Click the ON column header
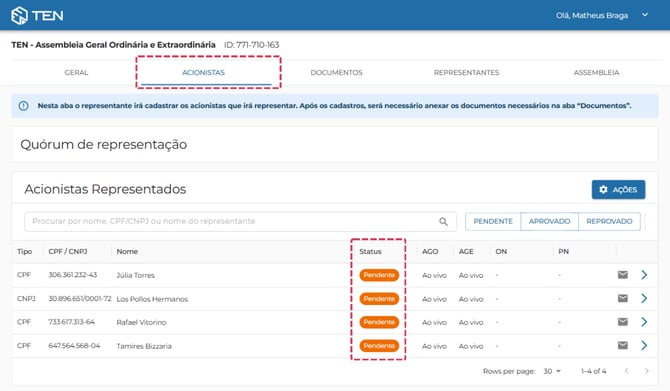Viewport: 670px width, 391px height. 501,251
